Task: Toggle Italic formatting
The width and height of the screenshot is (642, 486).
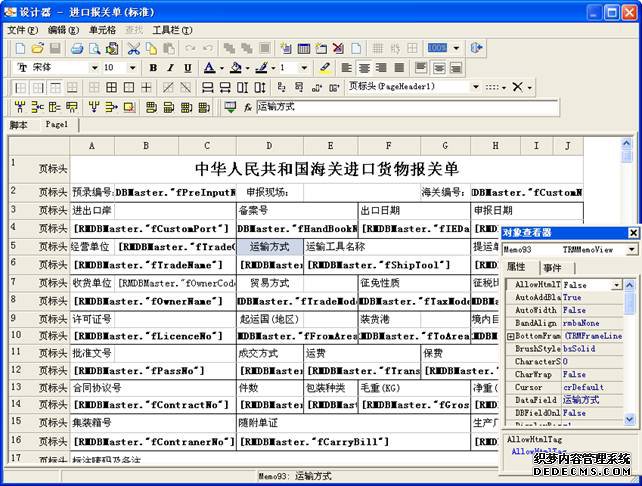Action: pos(170,68)
